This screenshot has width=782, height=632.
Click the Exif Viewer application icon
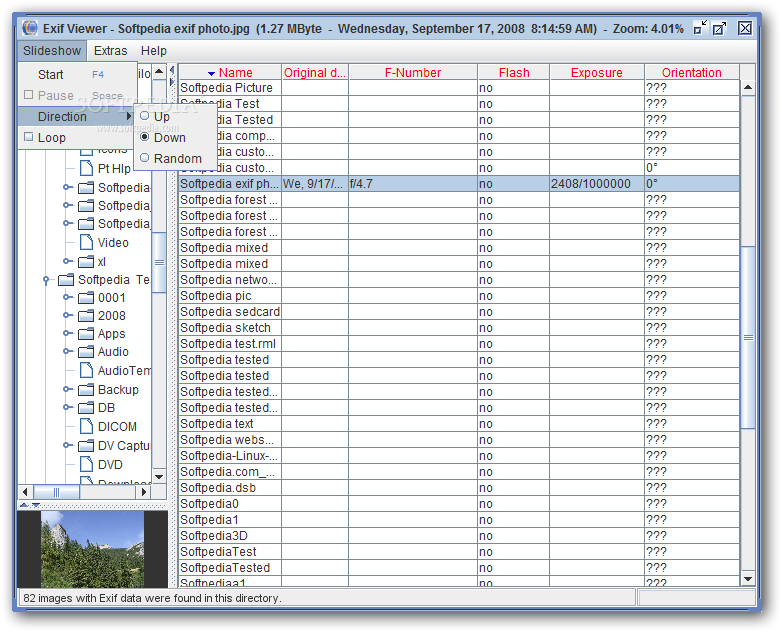coord(30,28)
